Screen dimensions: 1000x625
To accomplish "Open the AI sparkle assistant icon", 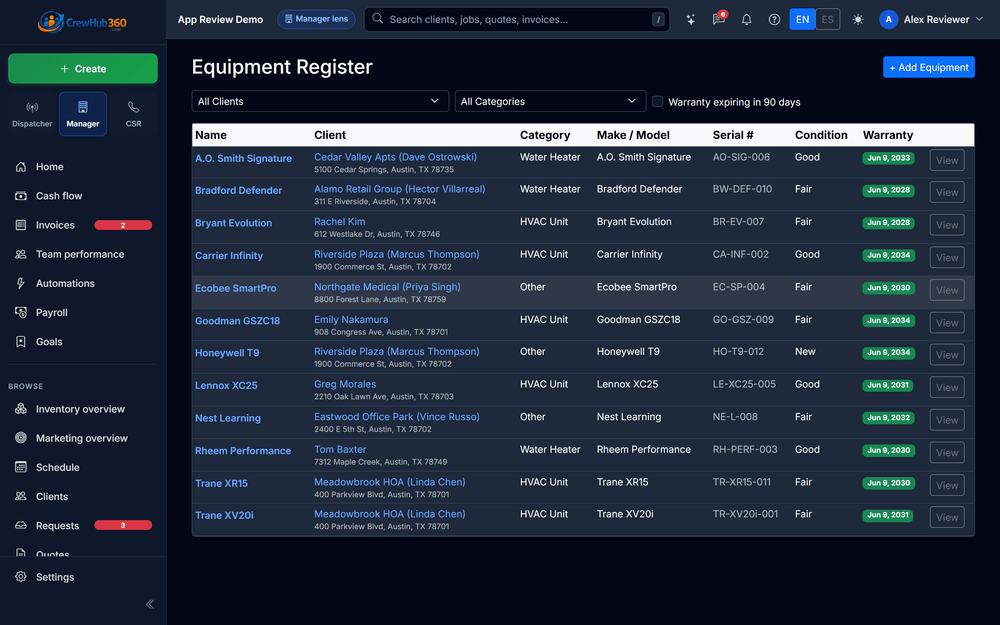I will coord(691,20).
